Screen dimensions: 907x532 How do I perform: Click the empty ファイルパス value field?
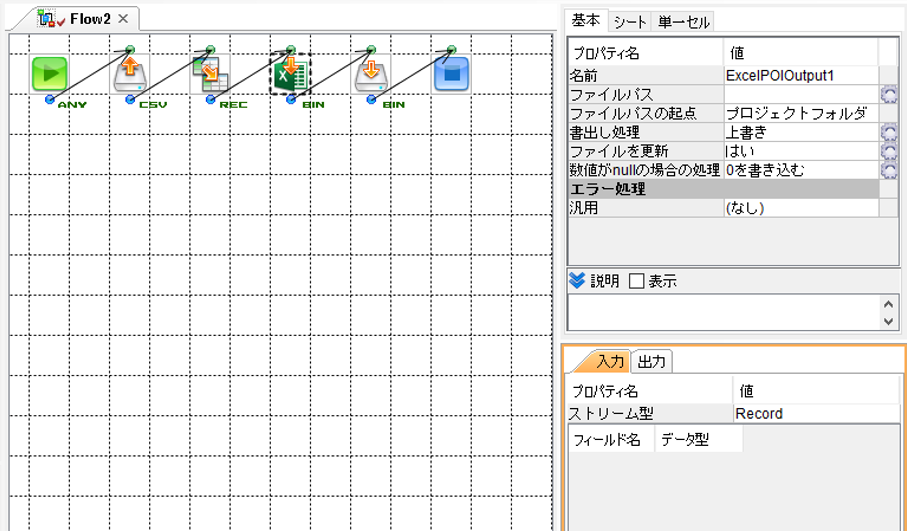tap(801, 94)
